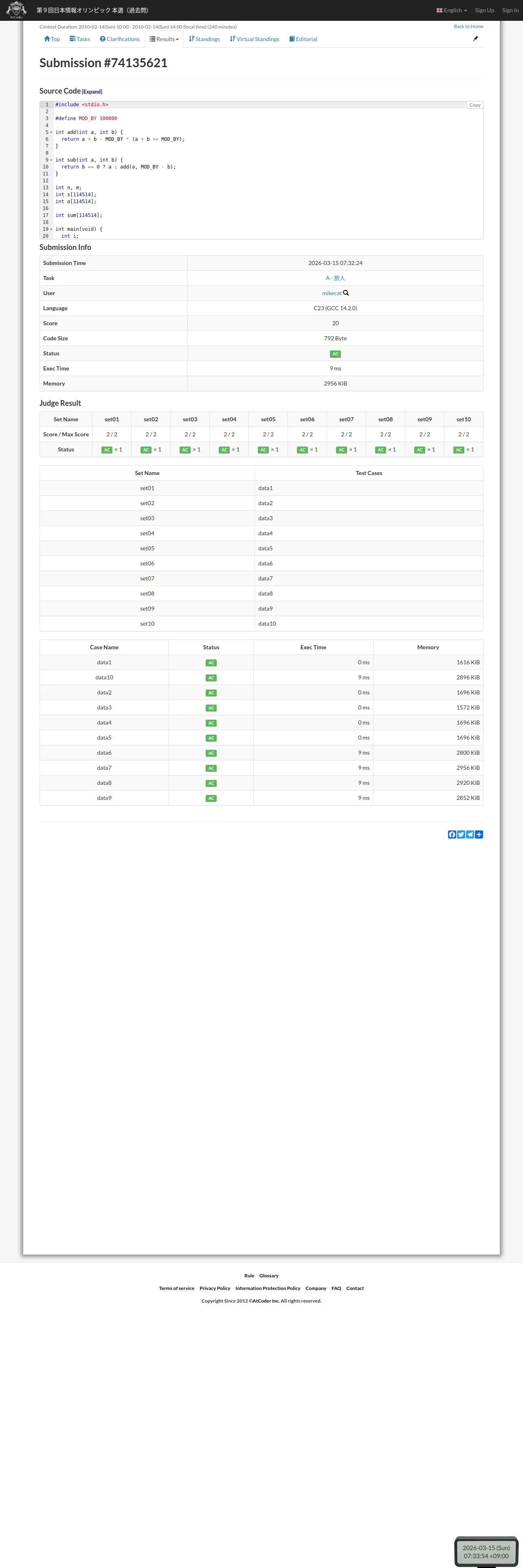Screen dimensions: 523x1568
Task: Share the submission on Telegram
Action: click(x=470, y=834)
